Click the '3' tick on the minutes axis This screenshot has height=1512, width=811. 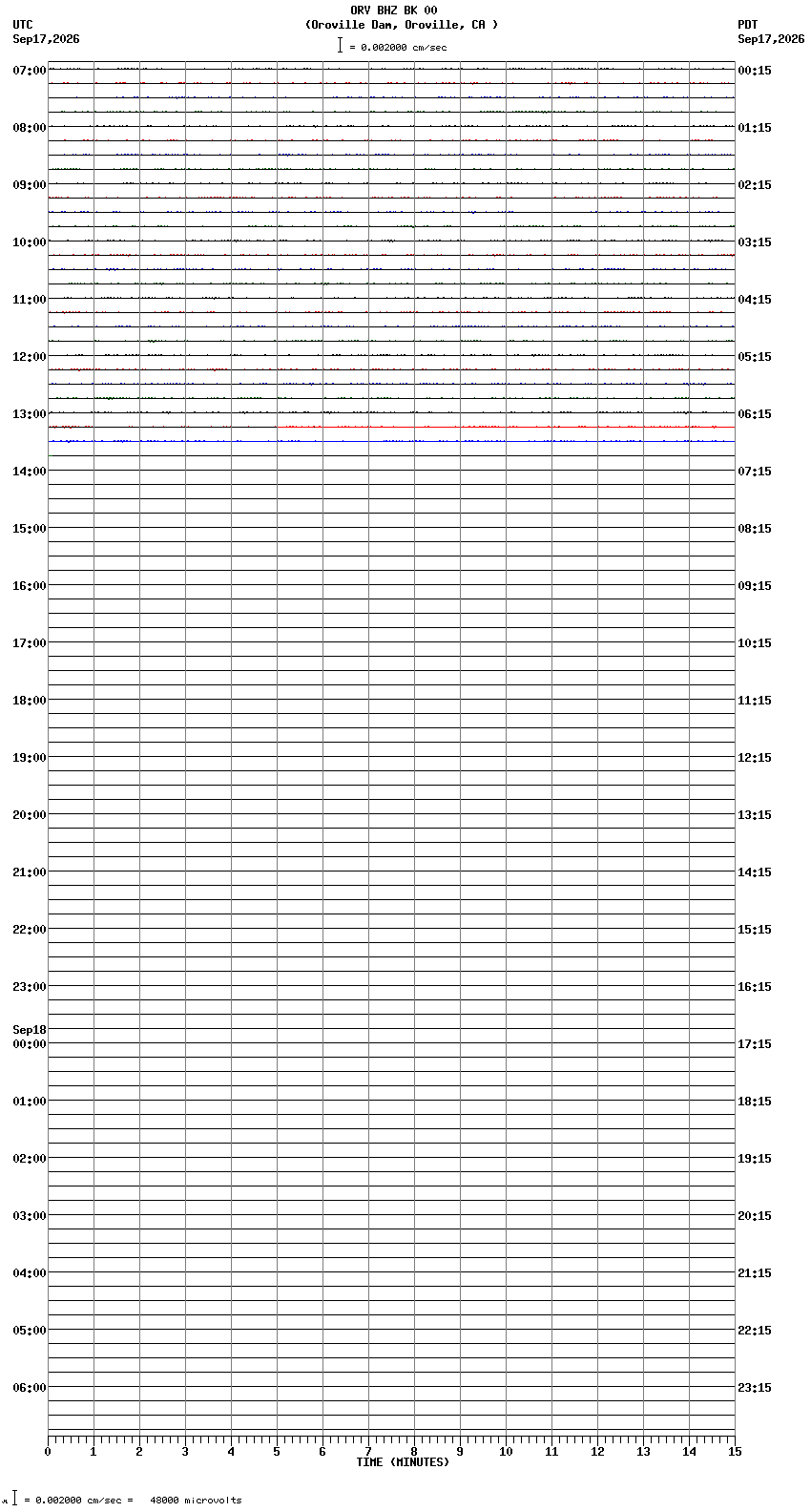click(x=185, y=1452)
